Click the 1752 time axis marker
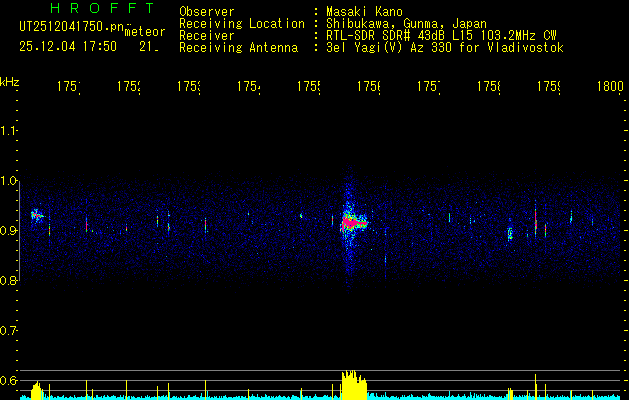 click(128, 86)
